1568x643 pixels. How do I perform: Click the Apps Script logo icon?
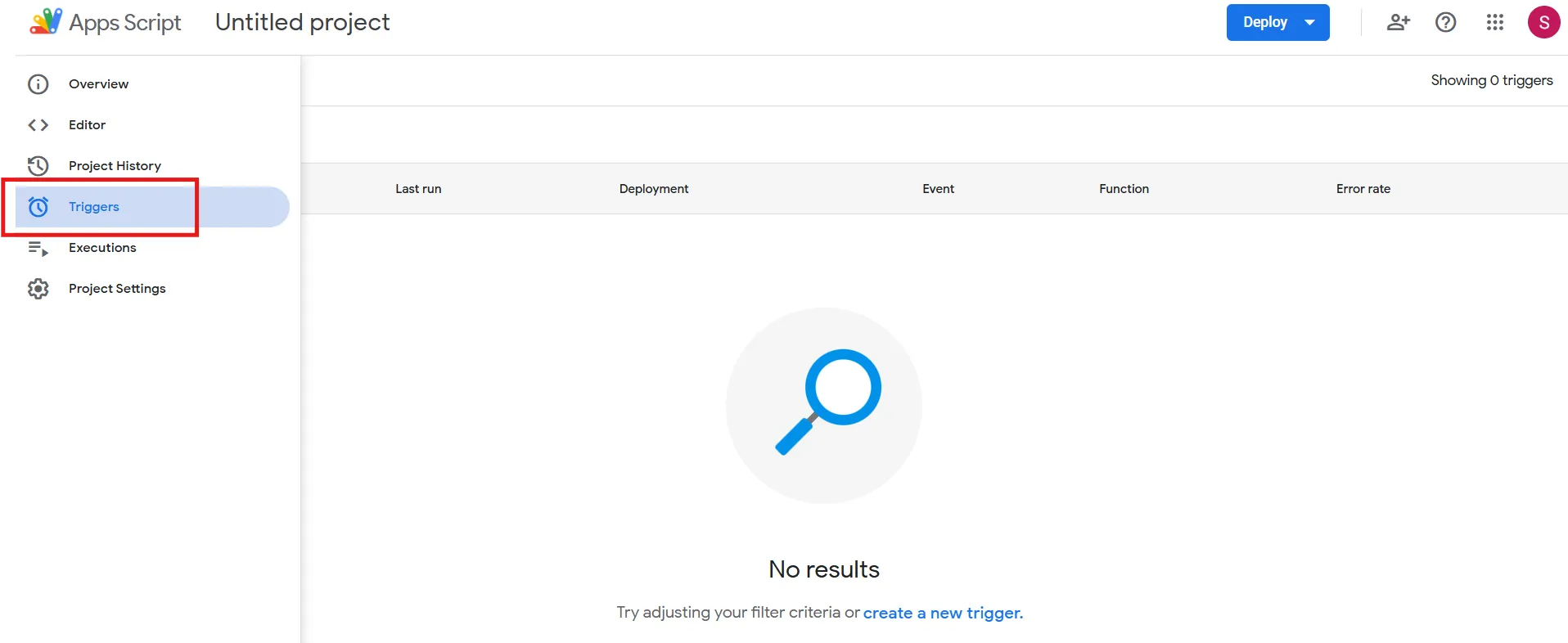click(46, 21)
